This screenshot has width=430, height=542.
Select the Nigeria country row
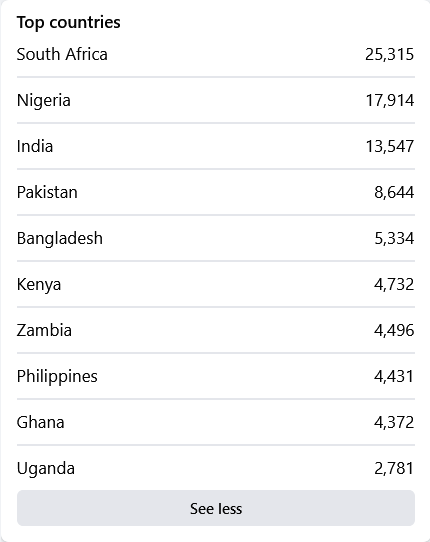tap(216, 100)
